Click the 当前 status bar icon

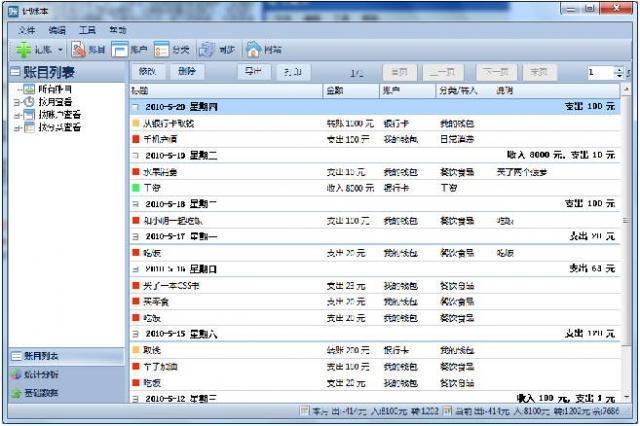click(x=447, y=410)
